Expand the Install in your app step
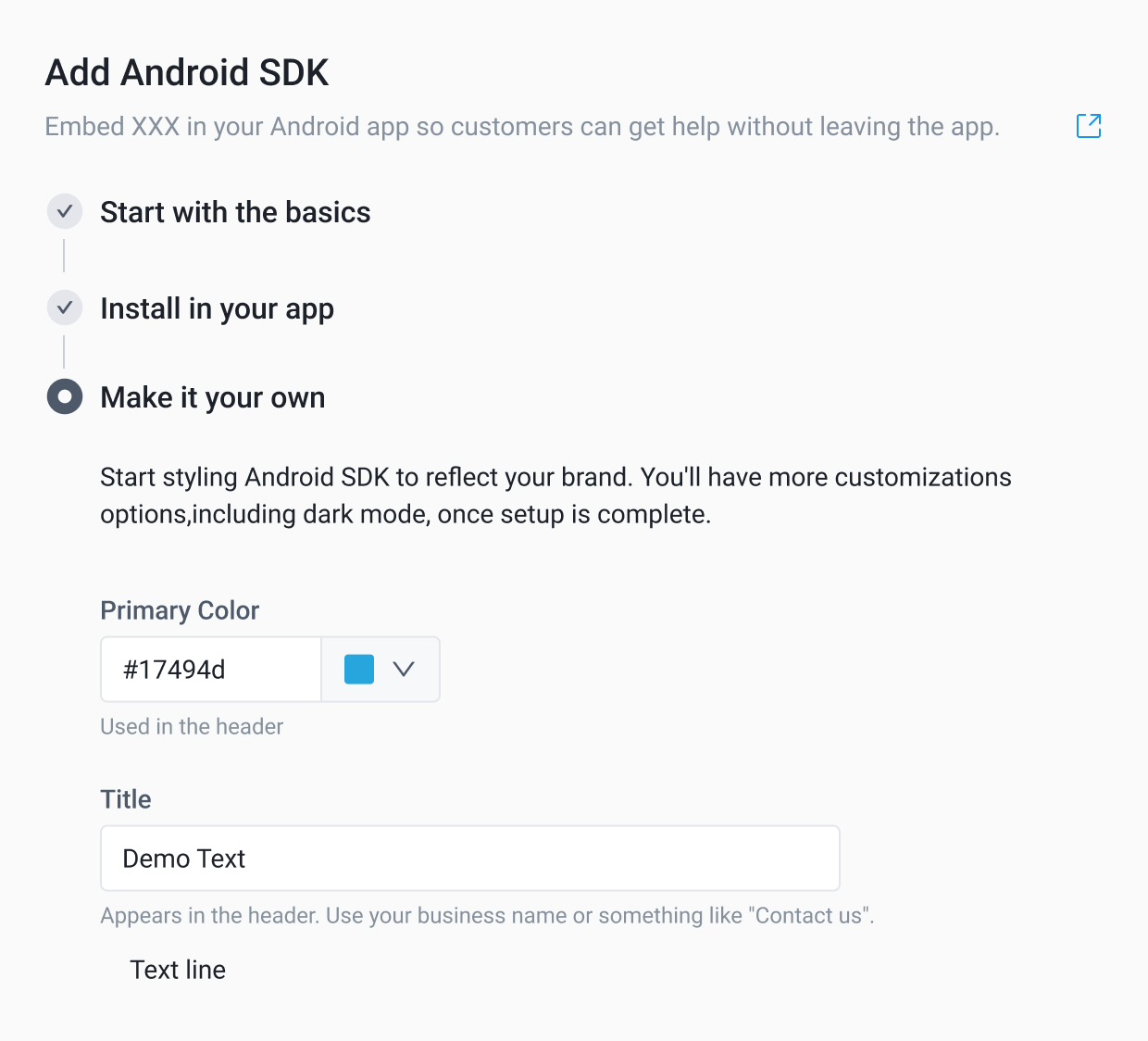 (x=217, y=308)
